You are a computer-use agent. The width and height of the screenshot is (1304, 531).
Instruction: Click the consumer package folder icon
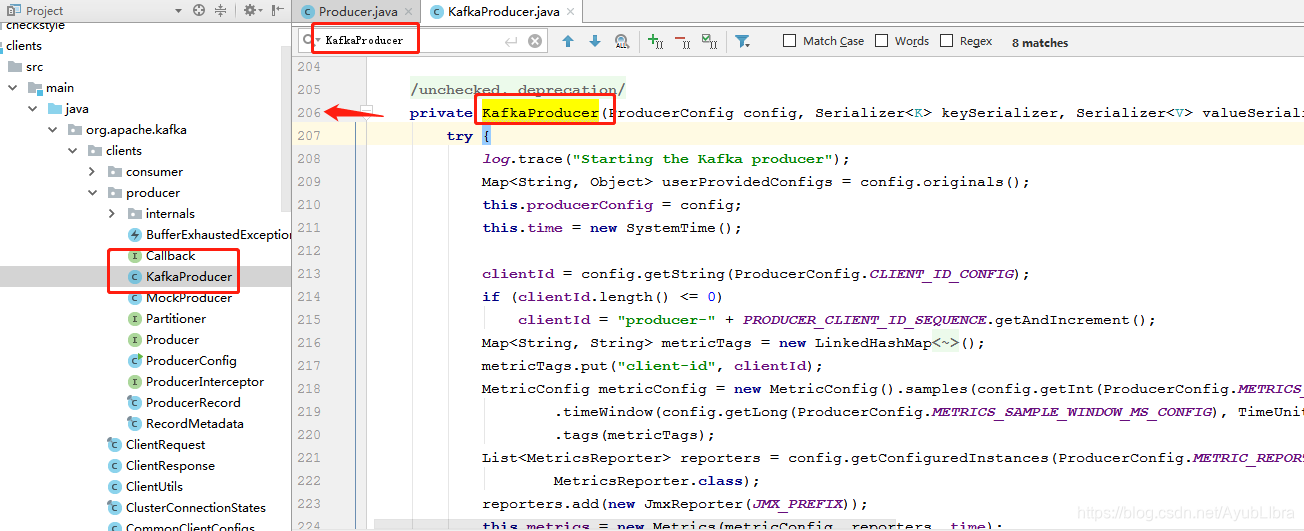115,172
